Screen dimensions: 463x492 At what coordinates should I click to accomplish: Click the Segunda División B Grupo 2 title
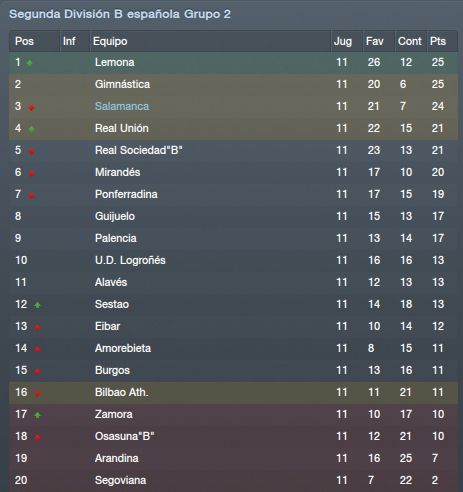(120, 14)
